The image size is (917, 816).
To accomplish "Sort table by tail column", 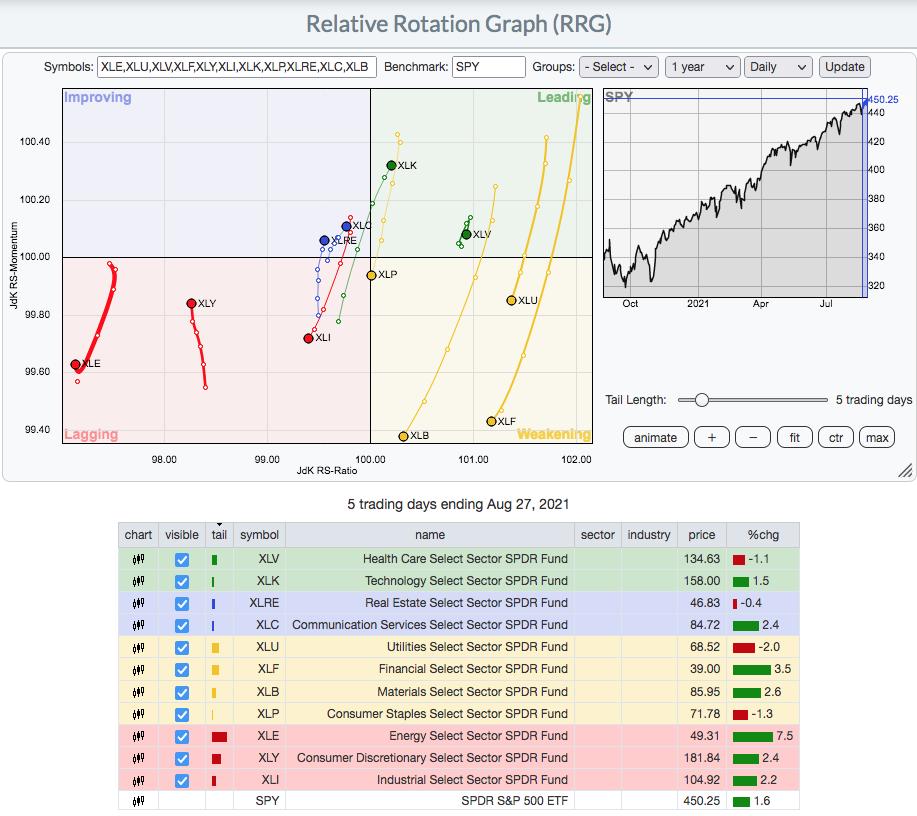I will tap(219, 535).
